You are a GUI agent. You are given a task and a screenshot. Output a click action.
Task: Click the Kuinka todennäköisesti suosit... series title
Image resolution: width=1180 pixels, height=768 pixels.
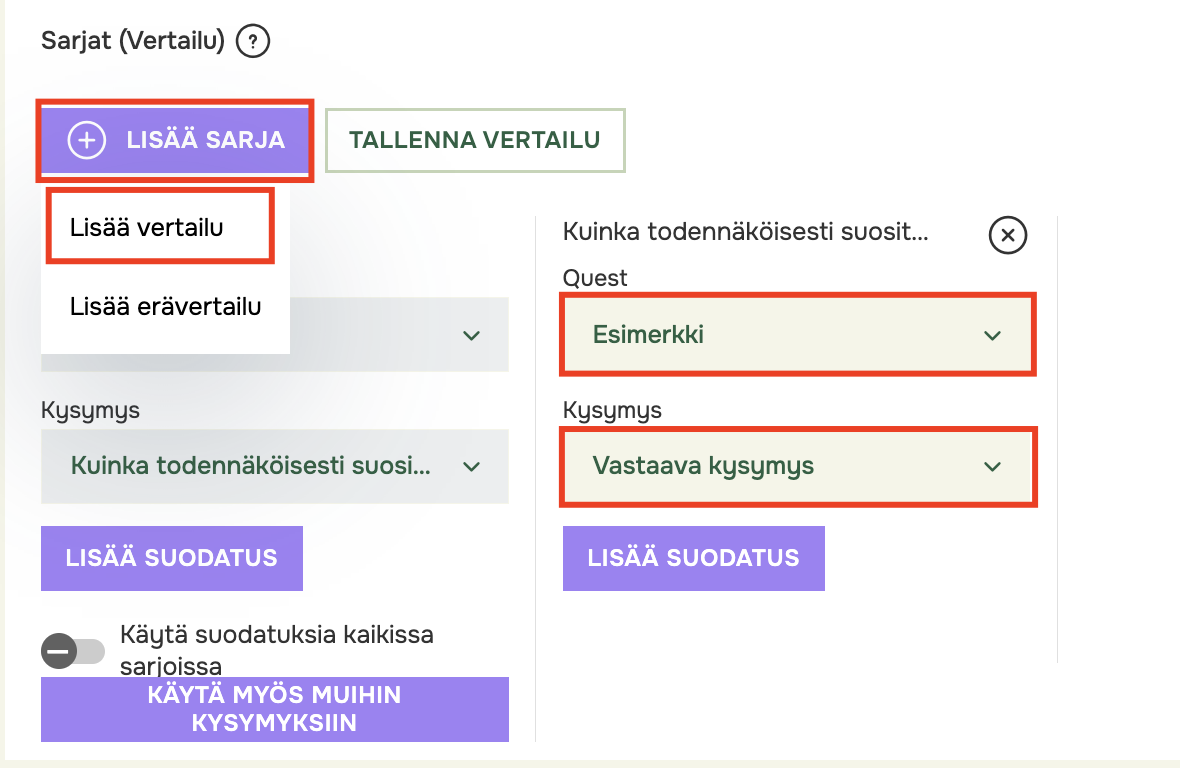coord(746,232)
